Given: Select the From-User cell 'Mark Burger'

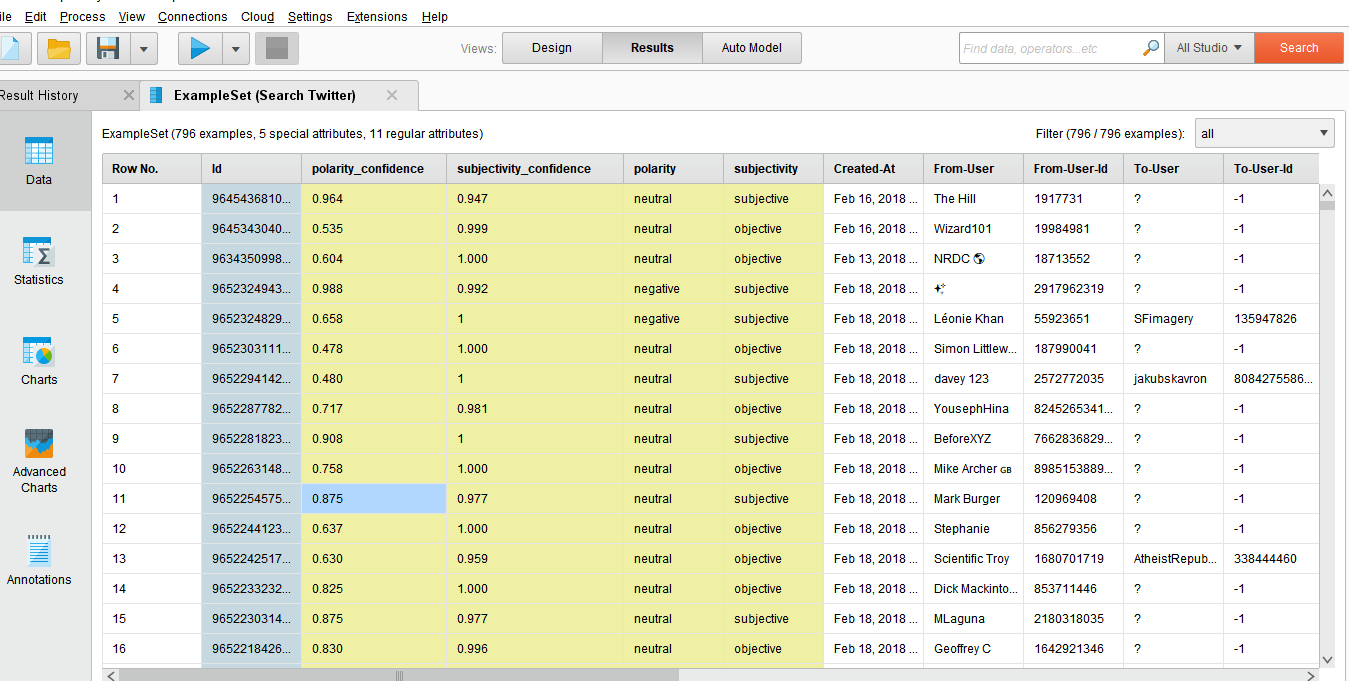Looking at the screenshot, I should click(x=974, y=499).
